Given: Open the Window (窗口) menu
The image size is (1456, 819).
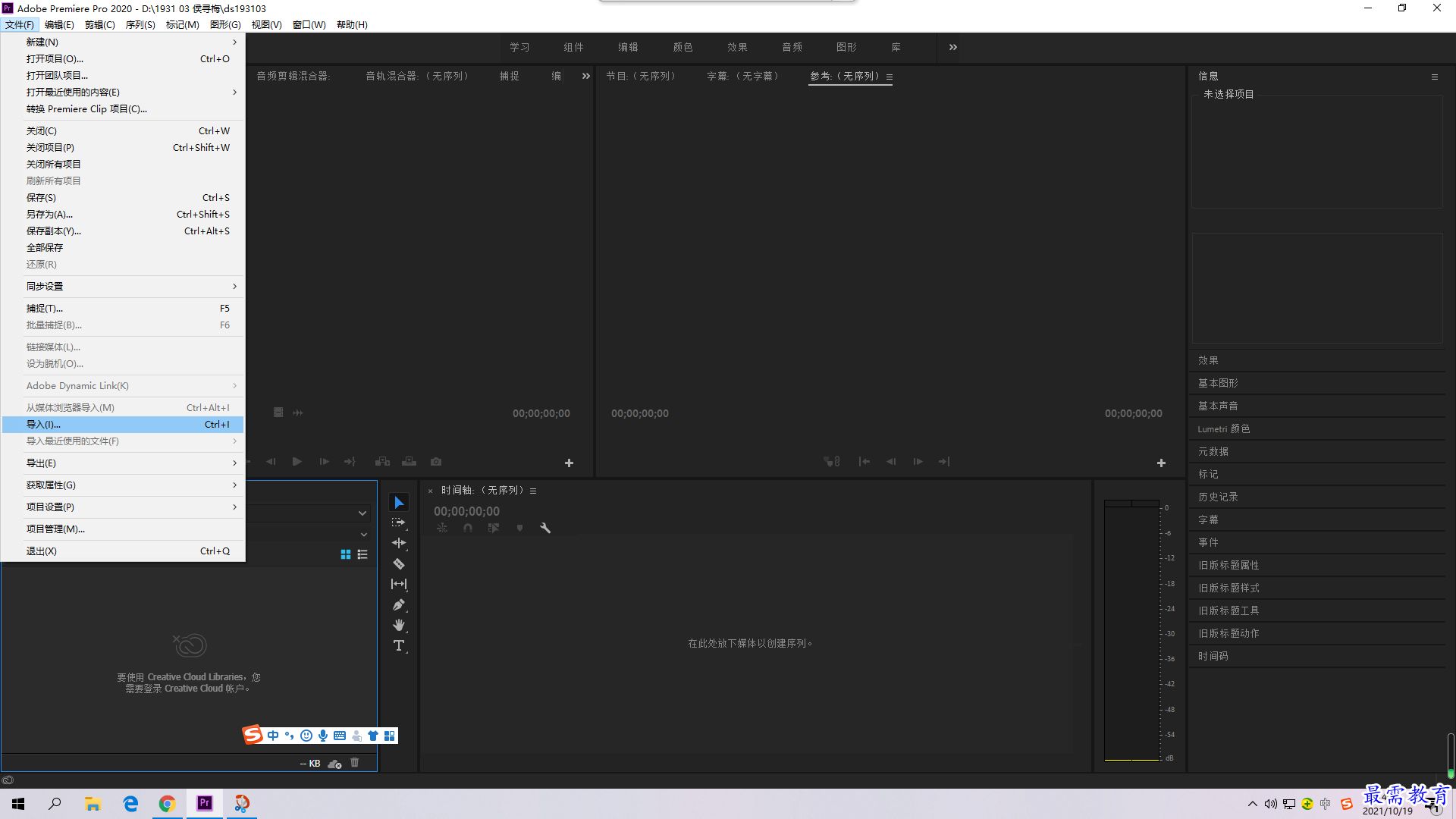Looking at the screenshot, I should pos(309,24).
